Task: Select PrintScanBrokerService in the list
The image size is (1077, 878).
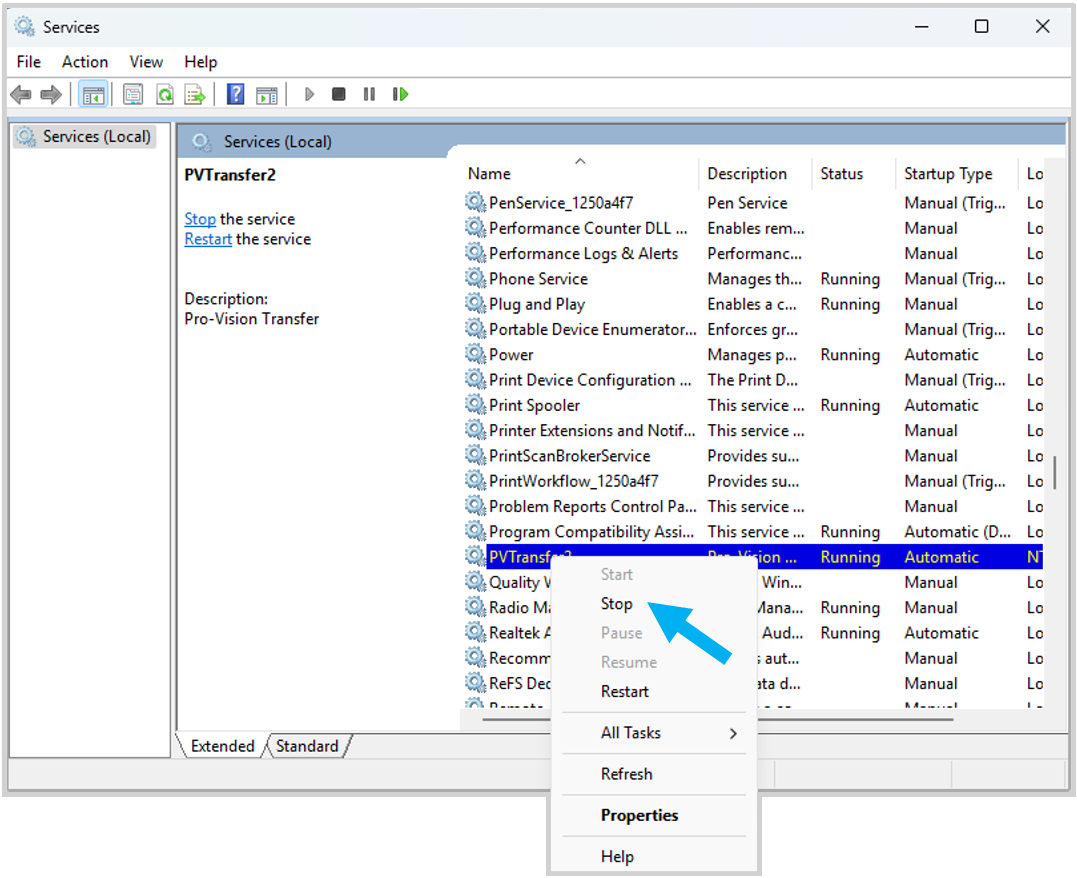Action: (753, 455)
